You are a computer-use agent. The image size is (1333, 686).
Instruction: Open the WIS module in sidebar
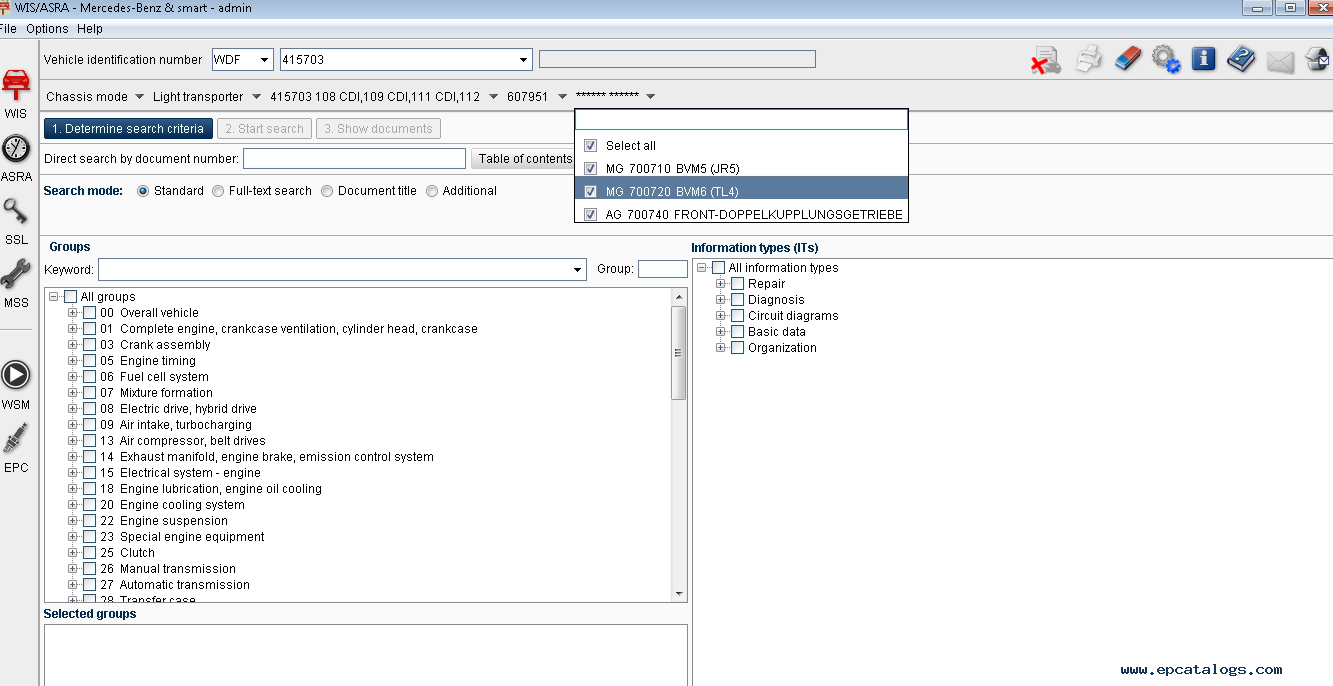click(x=16, y=85)
